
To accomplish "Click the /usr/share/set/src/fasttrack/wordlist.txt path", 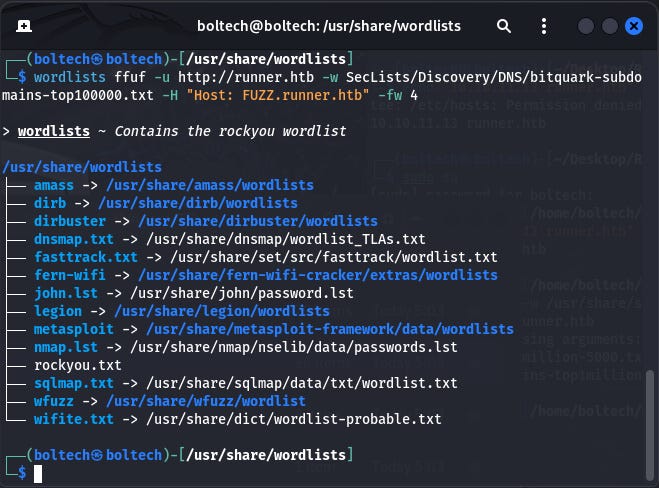I will coord(334,257).
